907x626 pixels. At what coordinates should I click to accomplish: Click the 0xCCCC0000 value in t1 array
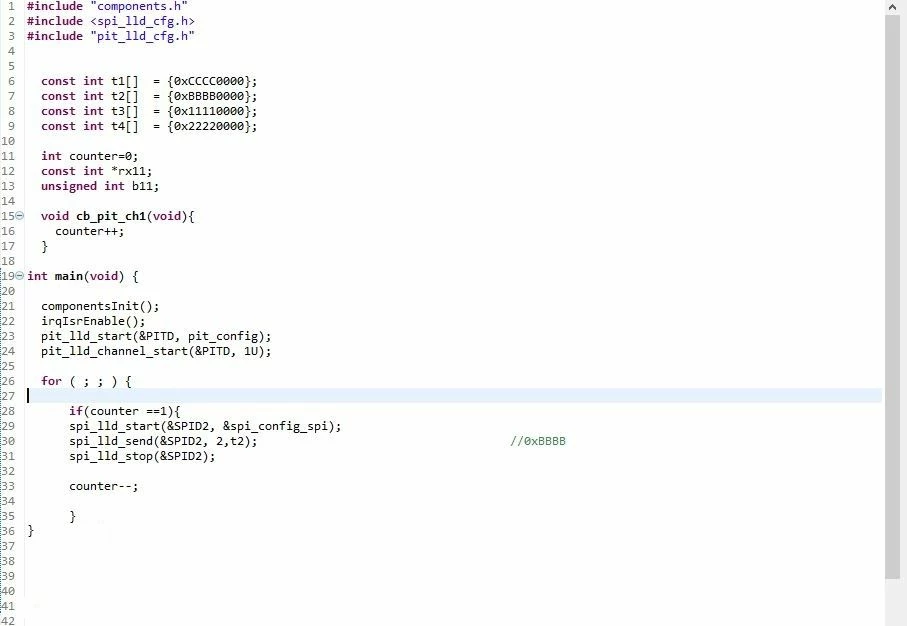tap(209, 81)
